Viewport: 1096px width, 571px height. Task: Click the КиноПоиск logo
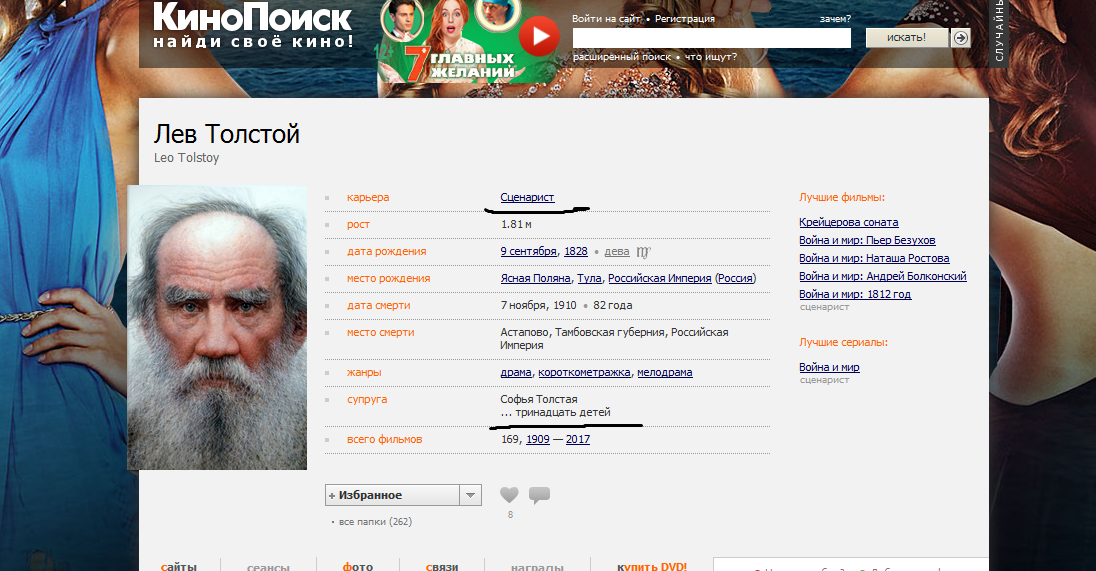[252, 24]
